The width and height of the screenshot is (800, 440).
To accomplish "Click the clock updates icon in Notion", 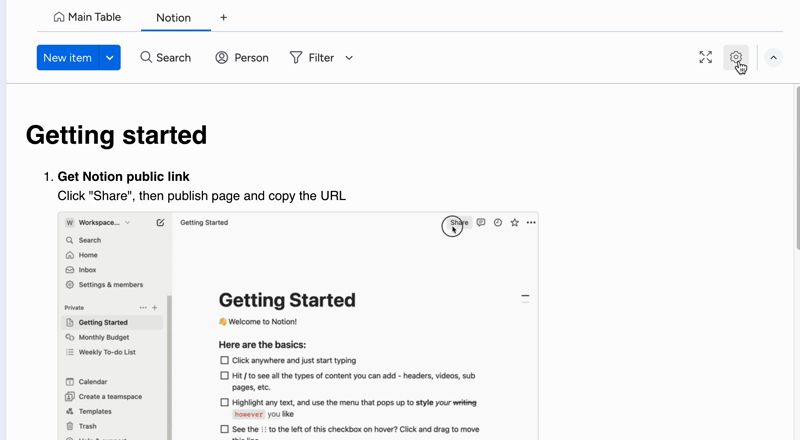I will pos(498,223).
